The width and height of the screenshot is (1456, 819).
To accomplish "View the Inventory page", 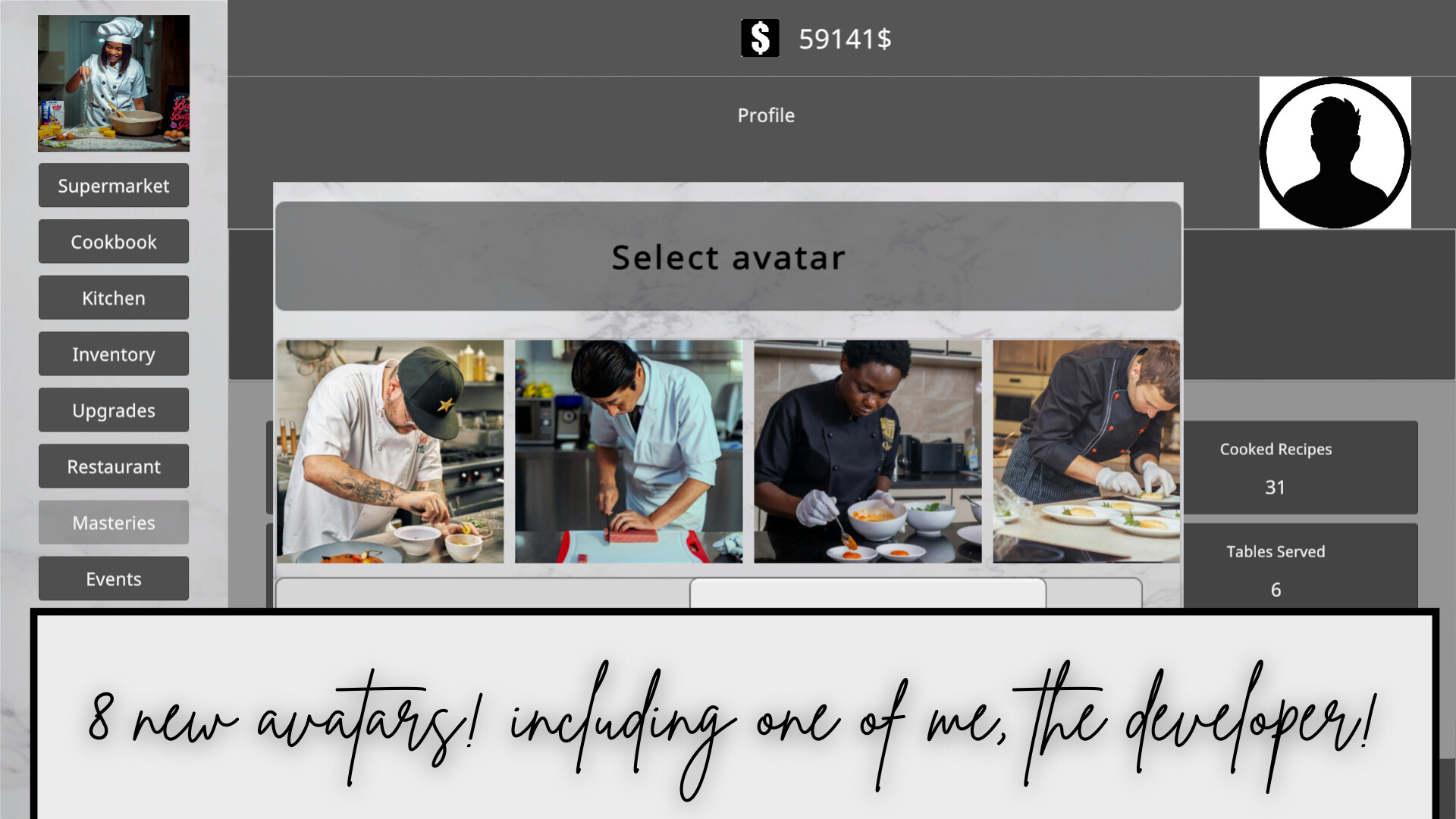I will pyautogui.click(x=114, y=354).
